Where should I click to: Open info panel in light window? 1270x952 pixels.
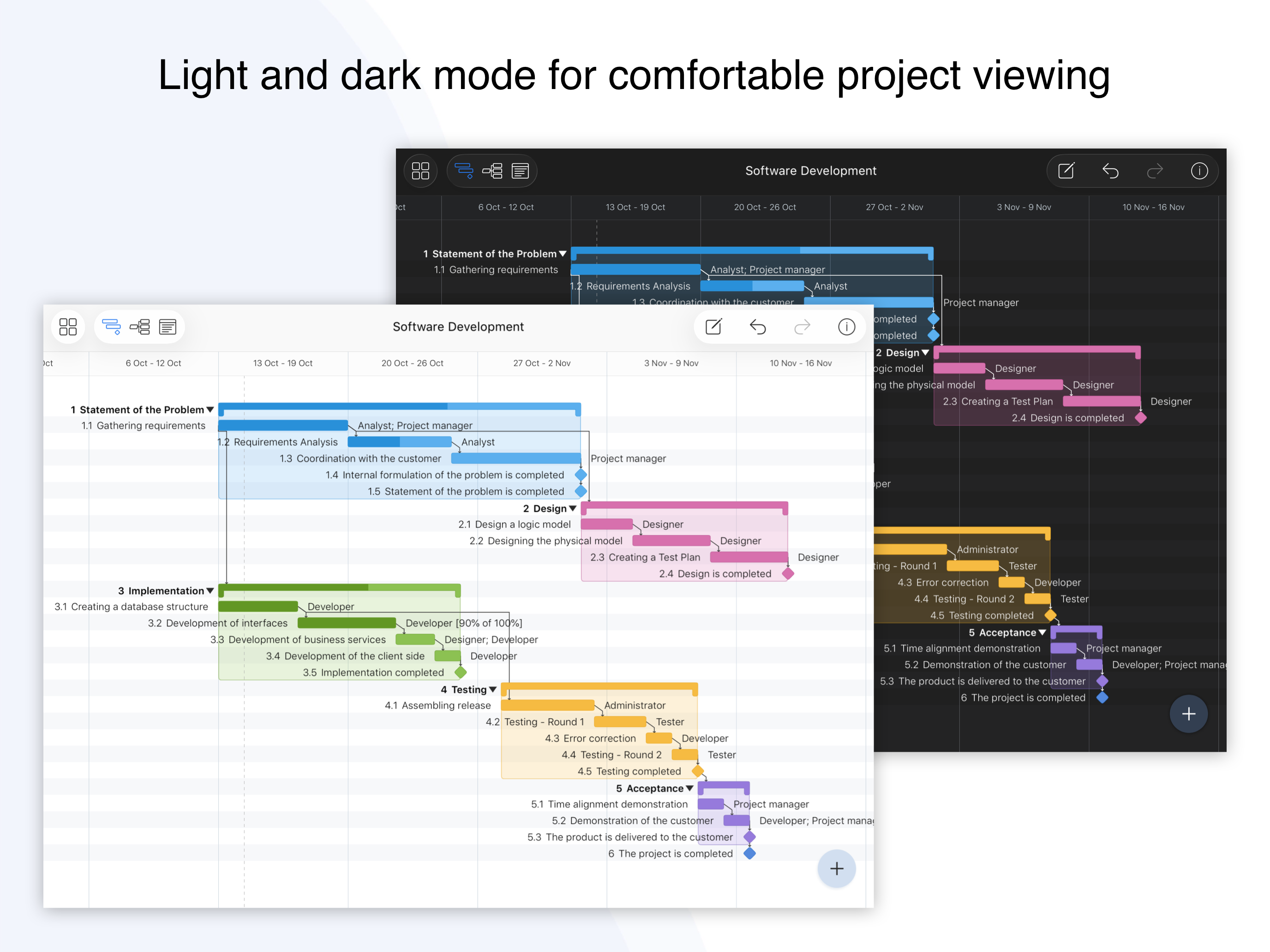coord(846,327)
